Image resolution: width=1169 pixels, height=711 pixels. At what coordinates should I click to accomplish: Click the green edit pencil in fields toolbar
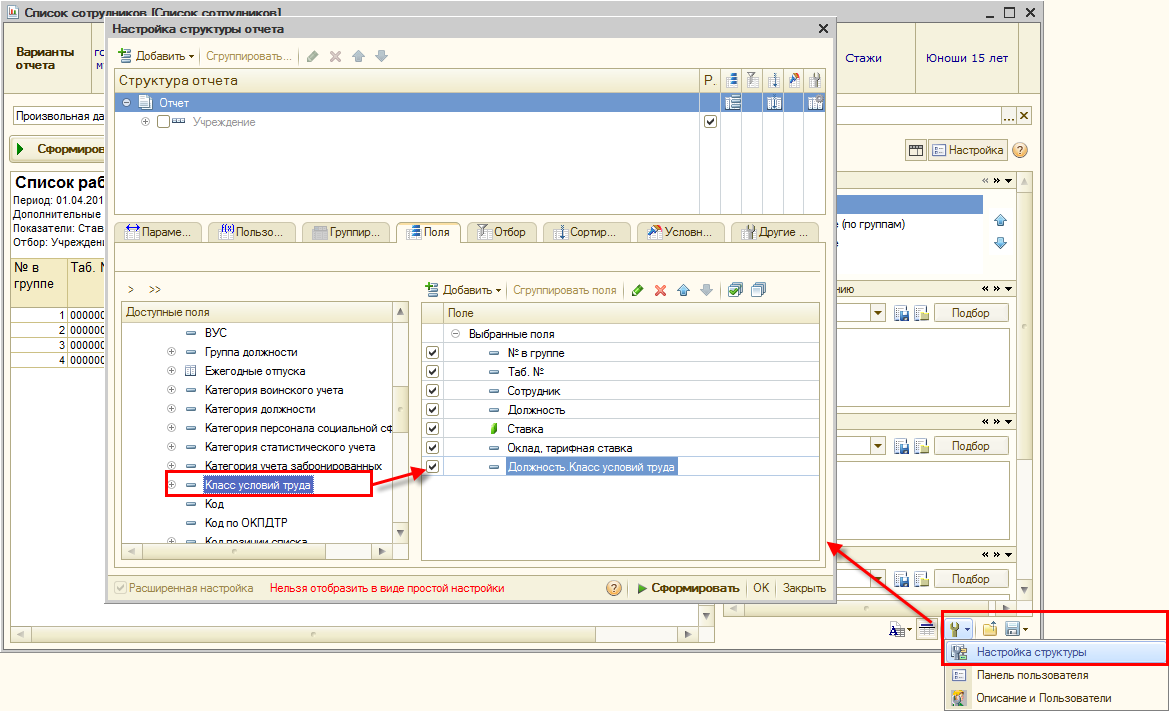[x=637, y=290]
